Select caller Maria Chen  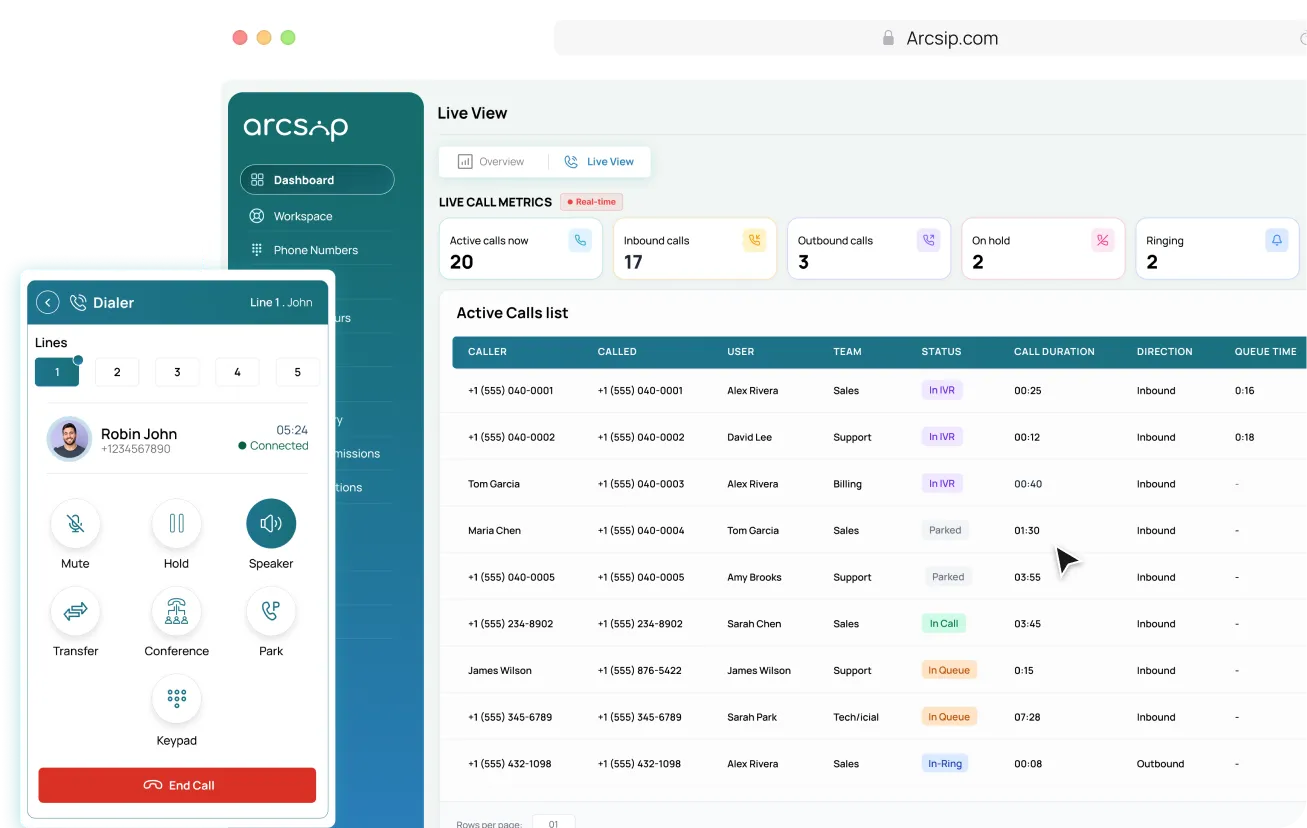494,531
